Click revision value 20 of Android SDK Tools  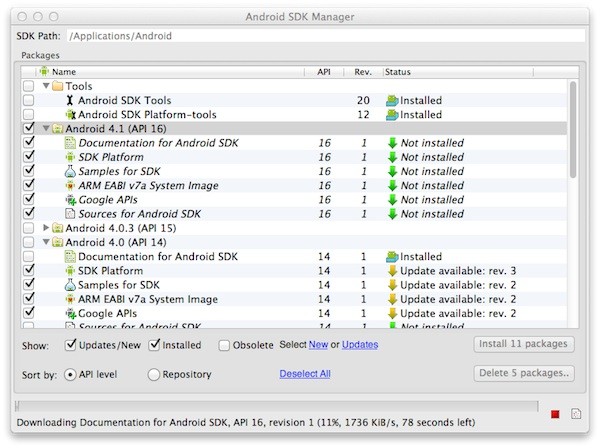click(x=363, y=100)
